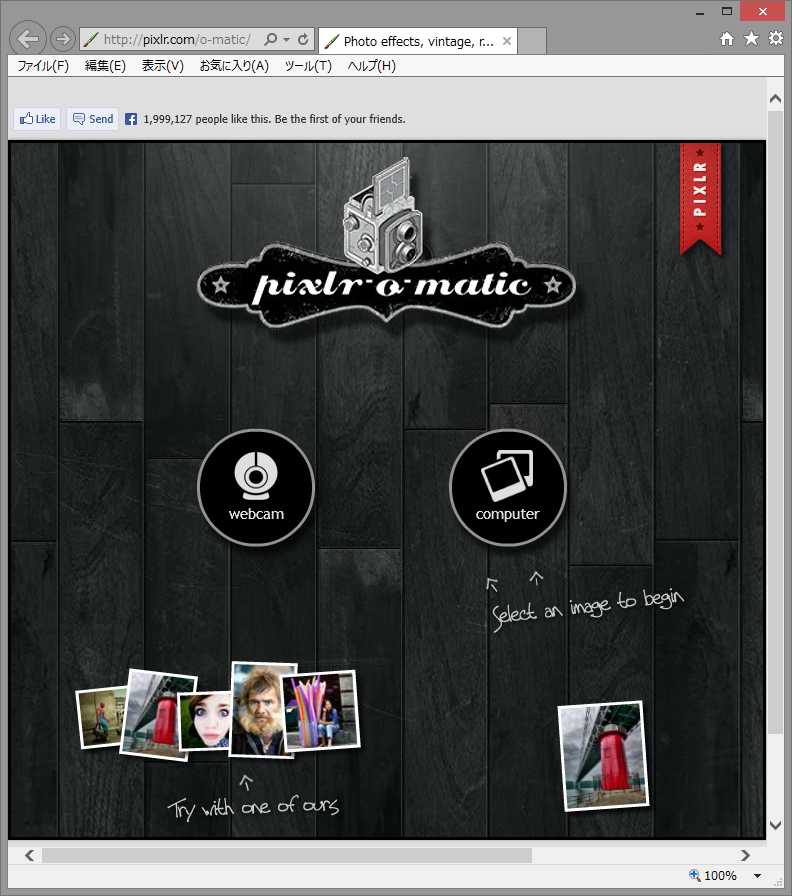Image resolution: width=792 pixels, height=896 pixels.
Task: Pick the sample photo of man in hat
Action: 100,717
